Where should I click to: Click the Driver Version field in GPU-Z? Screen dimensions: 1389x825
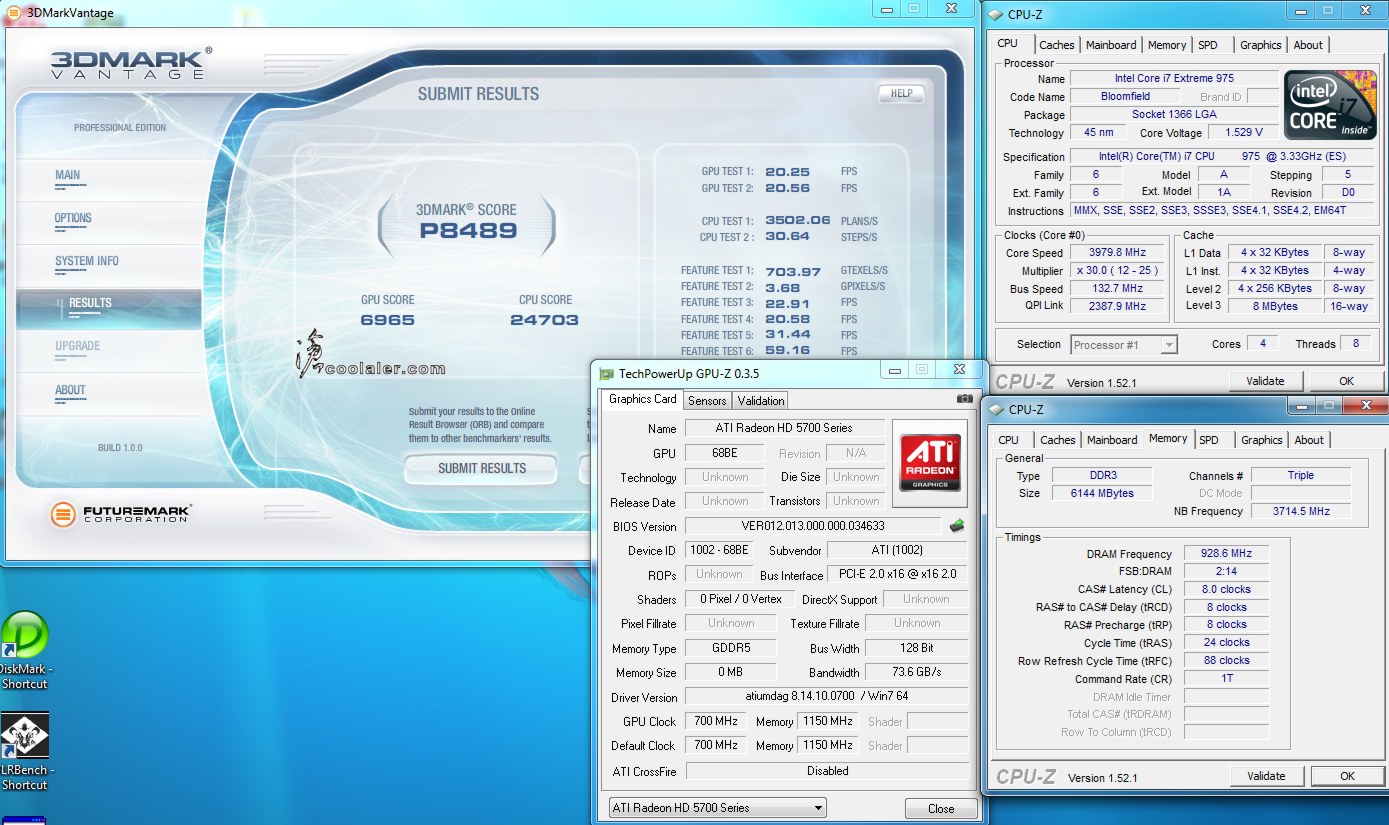tap(826, 696)
